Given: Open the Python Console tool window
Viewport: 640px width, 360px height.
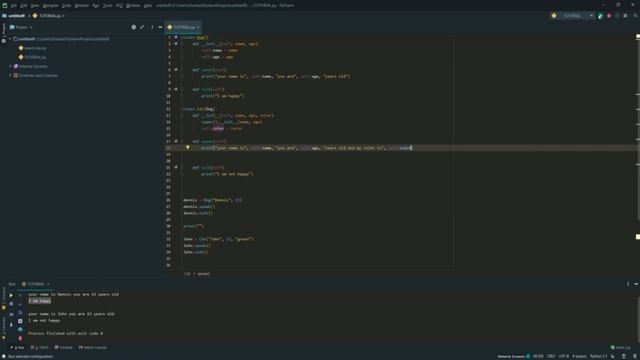Looking at the screenshot, I should (x=93, y=348).
